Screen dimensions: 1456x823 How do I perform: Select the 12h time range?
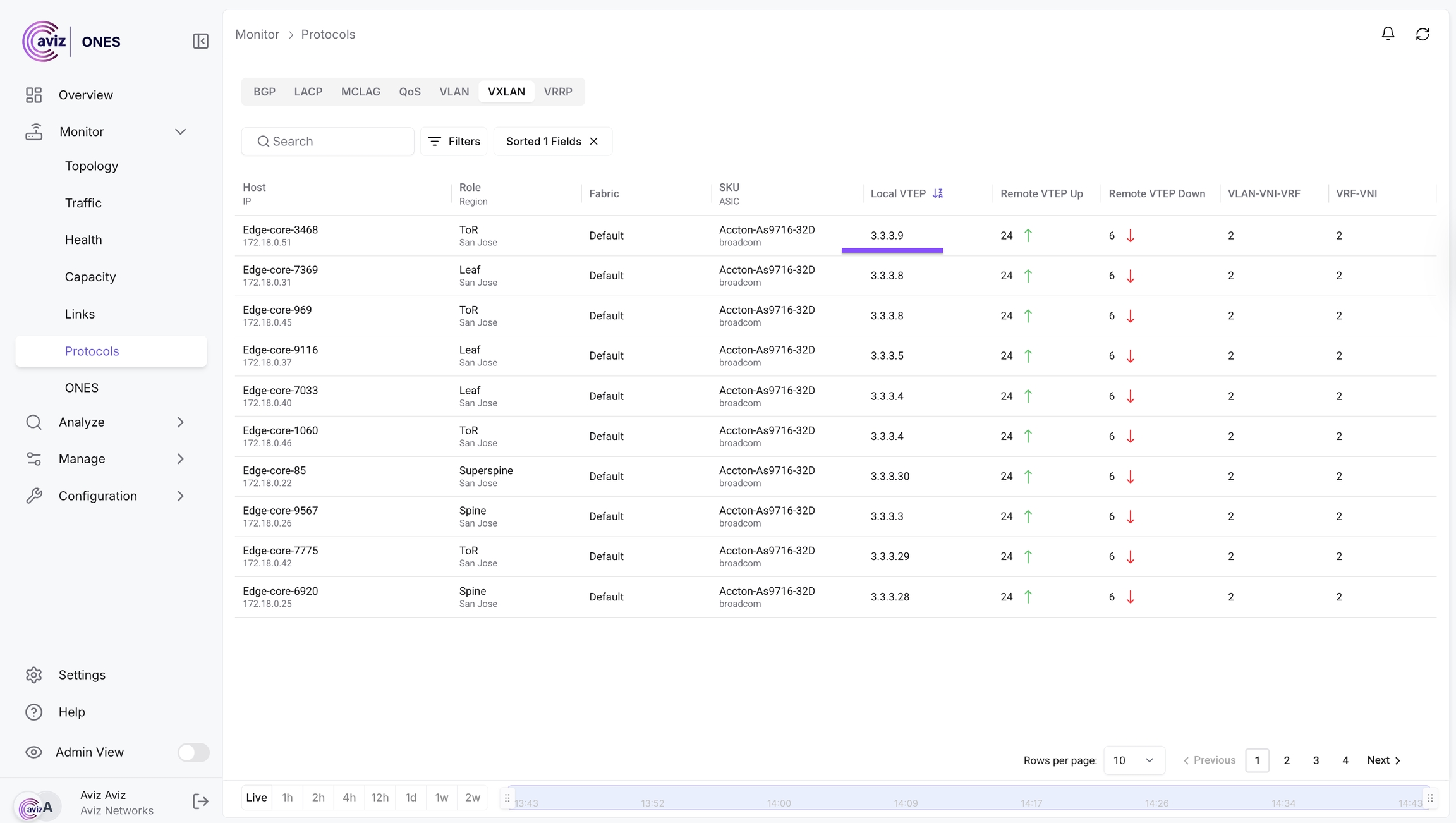[380, 798]
